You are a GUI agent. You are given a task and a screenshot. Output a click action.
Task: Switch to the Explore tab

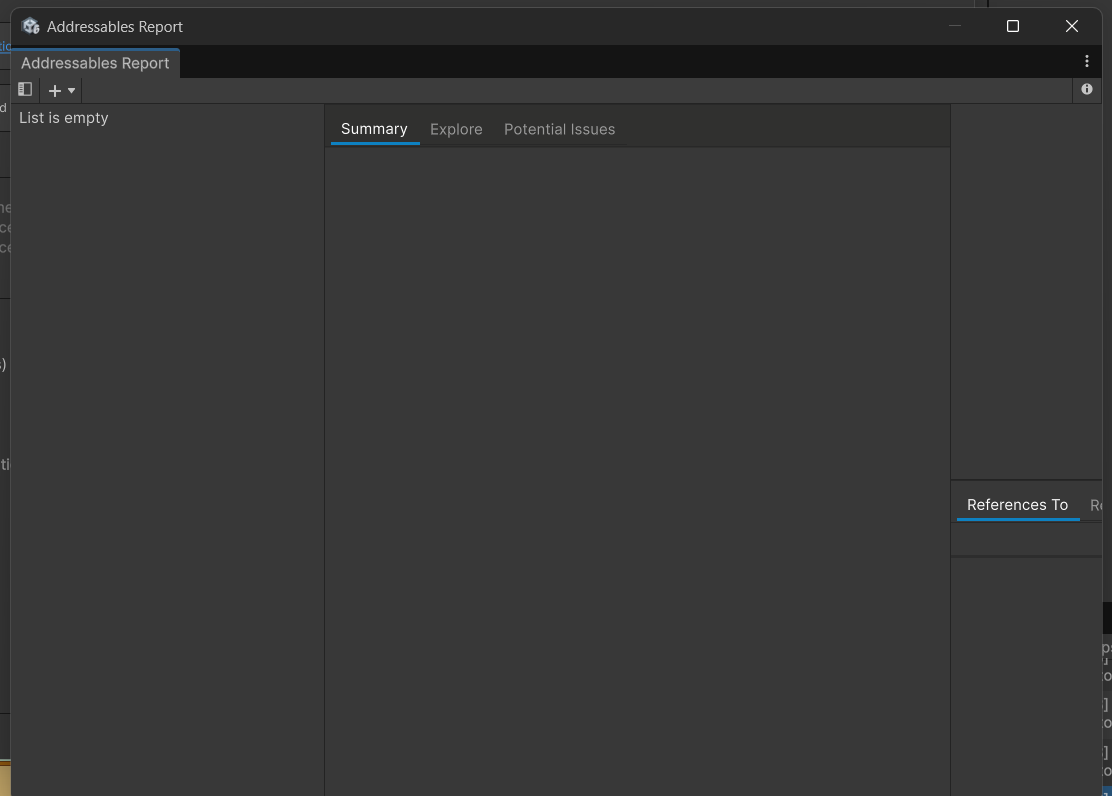[456, 130]
